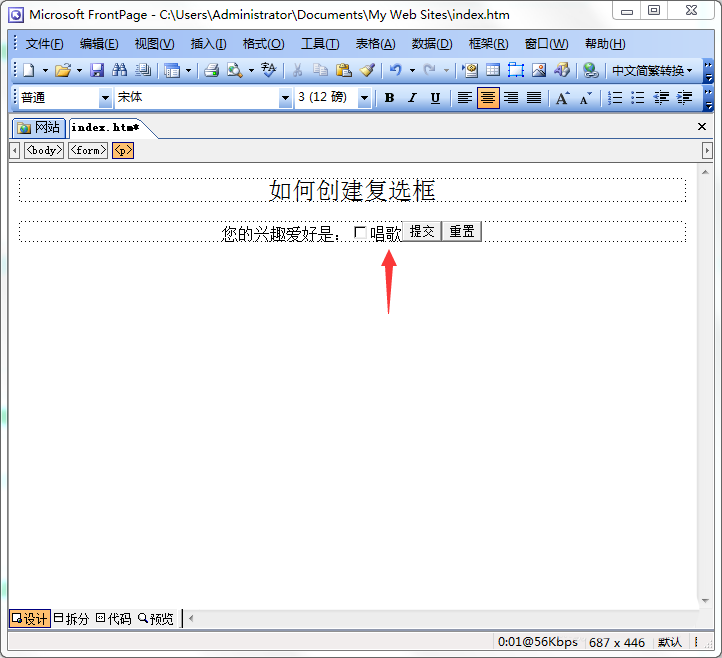Save the page with the floppy disk icon
Screen dimensions: 722x658
coord(97,70)
